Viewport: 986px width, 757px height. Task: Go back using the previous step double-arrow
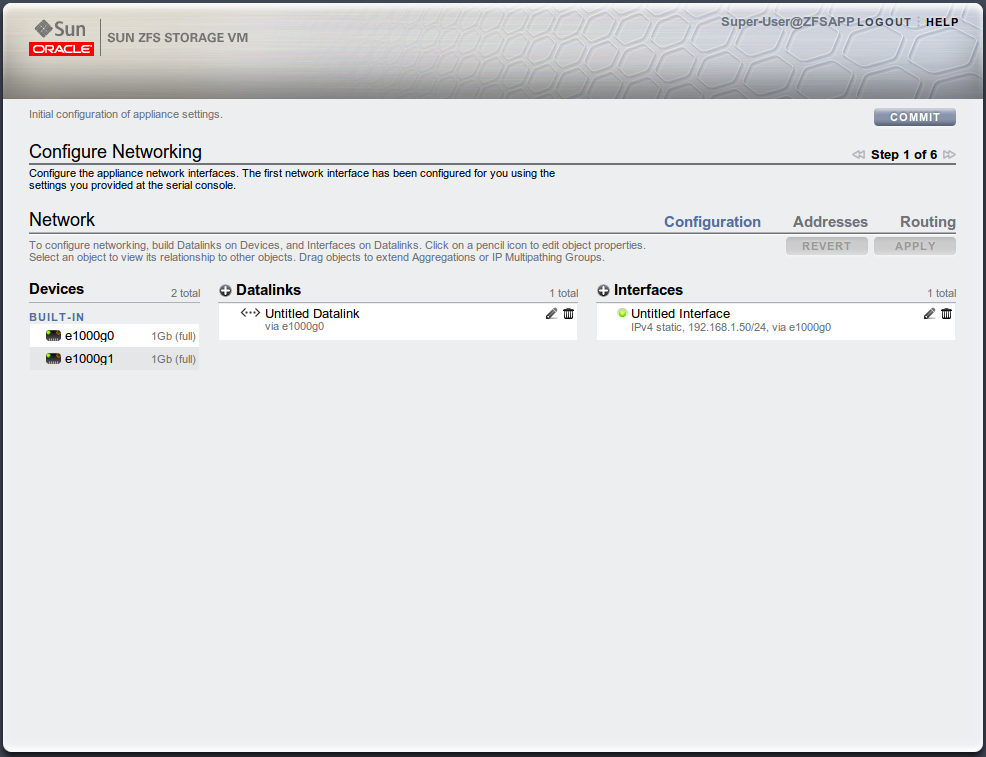tap(858, 154)
